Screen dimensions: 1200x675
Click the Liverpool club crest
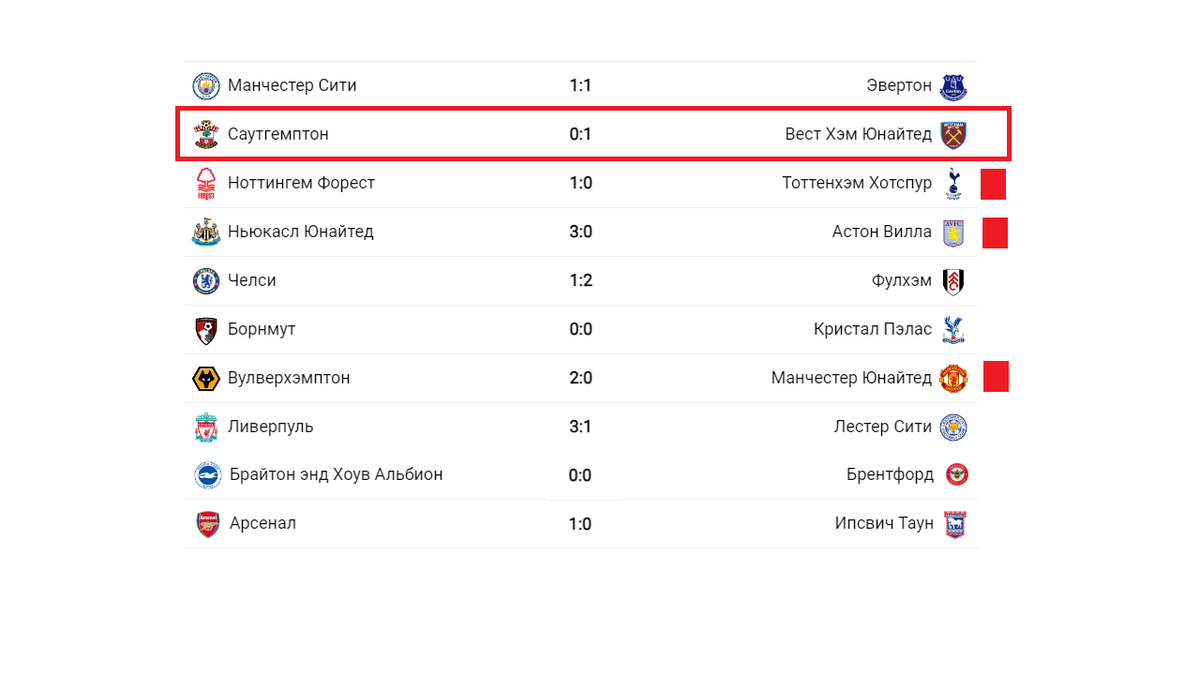pyautogui.click(x=206, y=427)
